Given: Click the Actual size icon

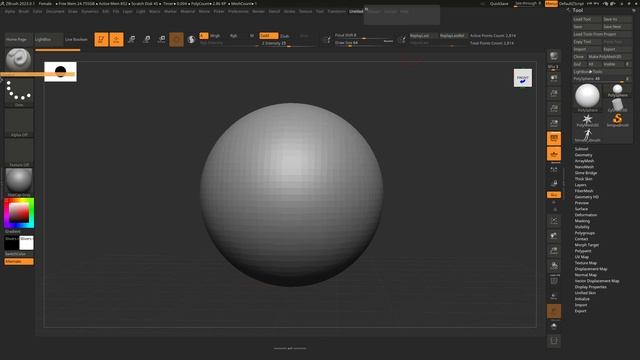Looking at the screenshot, I should click(554, 108).
